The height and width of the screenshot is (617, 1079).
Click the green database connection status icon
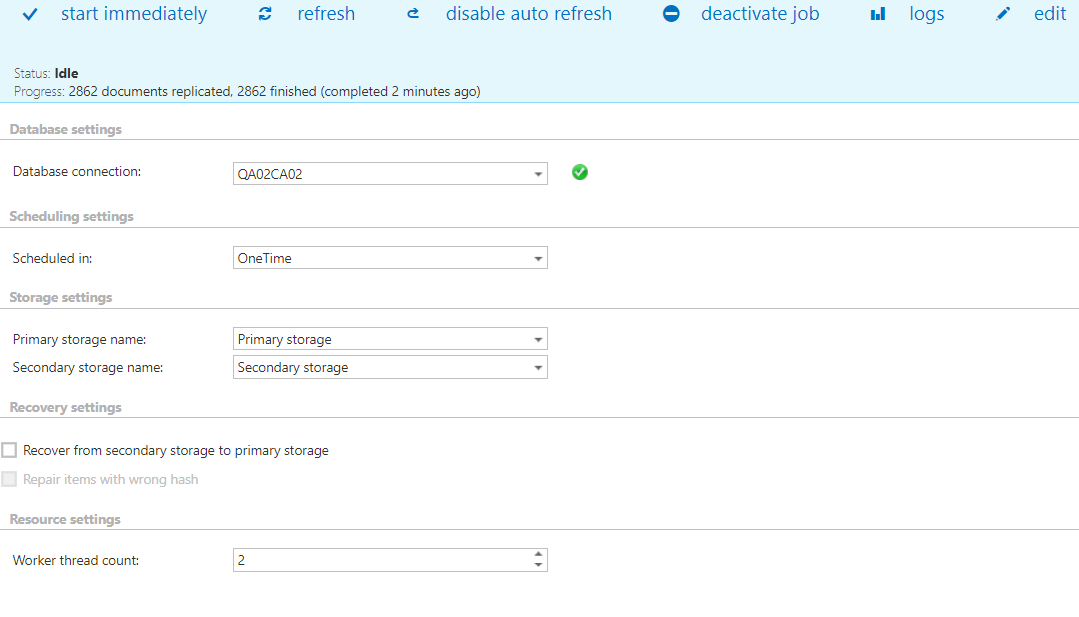click(580, 172)
